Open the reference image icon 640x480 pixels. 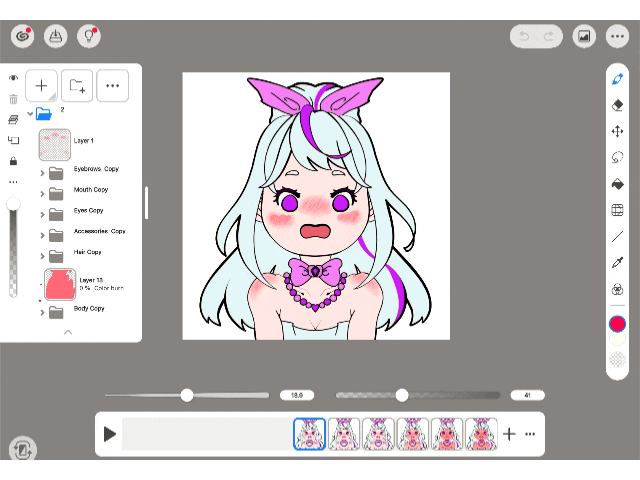pos(584,37)
